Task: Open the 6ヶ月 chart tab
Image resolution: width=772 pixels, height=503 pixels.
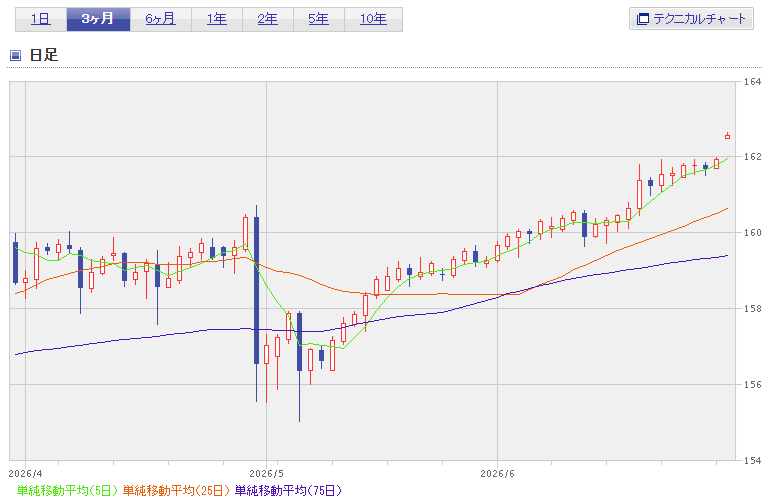Action: (161, 19)
